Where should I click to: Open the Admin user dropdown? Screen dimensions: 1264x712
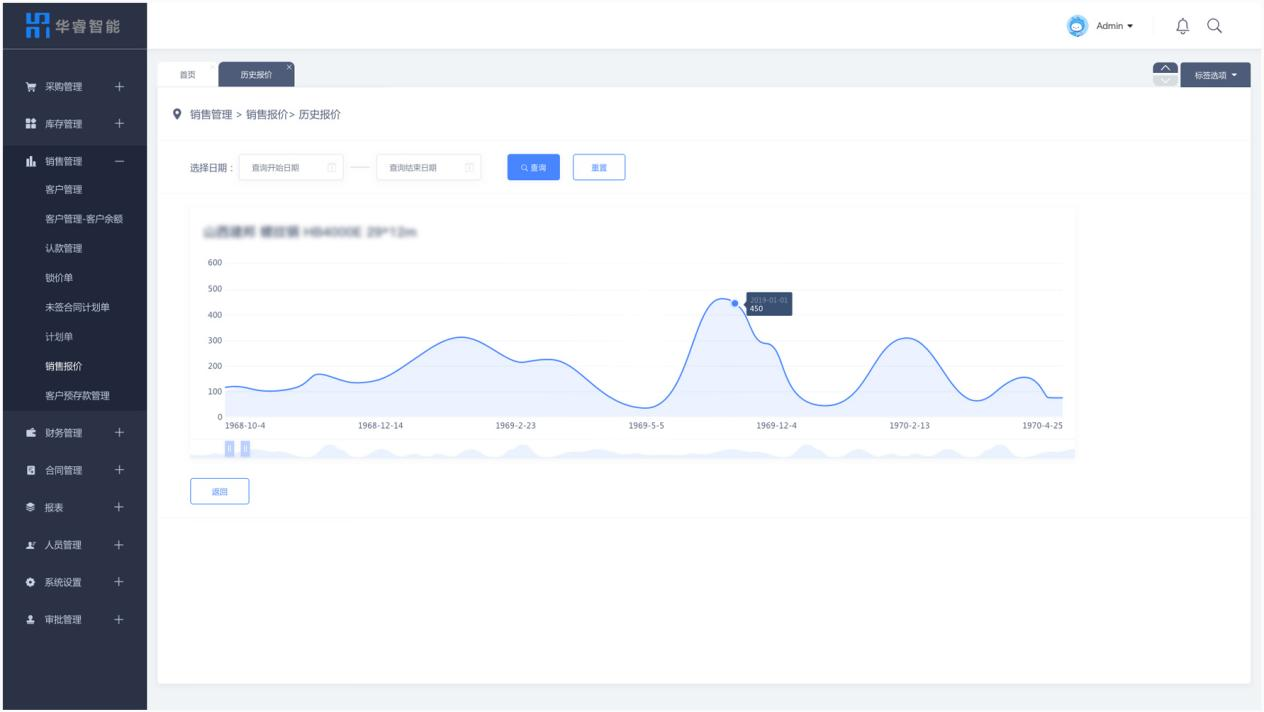(x=1114, y=27)
